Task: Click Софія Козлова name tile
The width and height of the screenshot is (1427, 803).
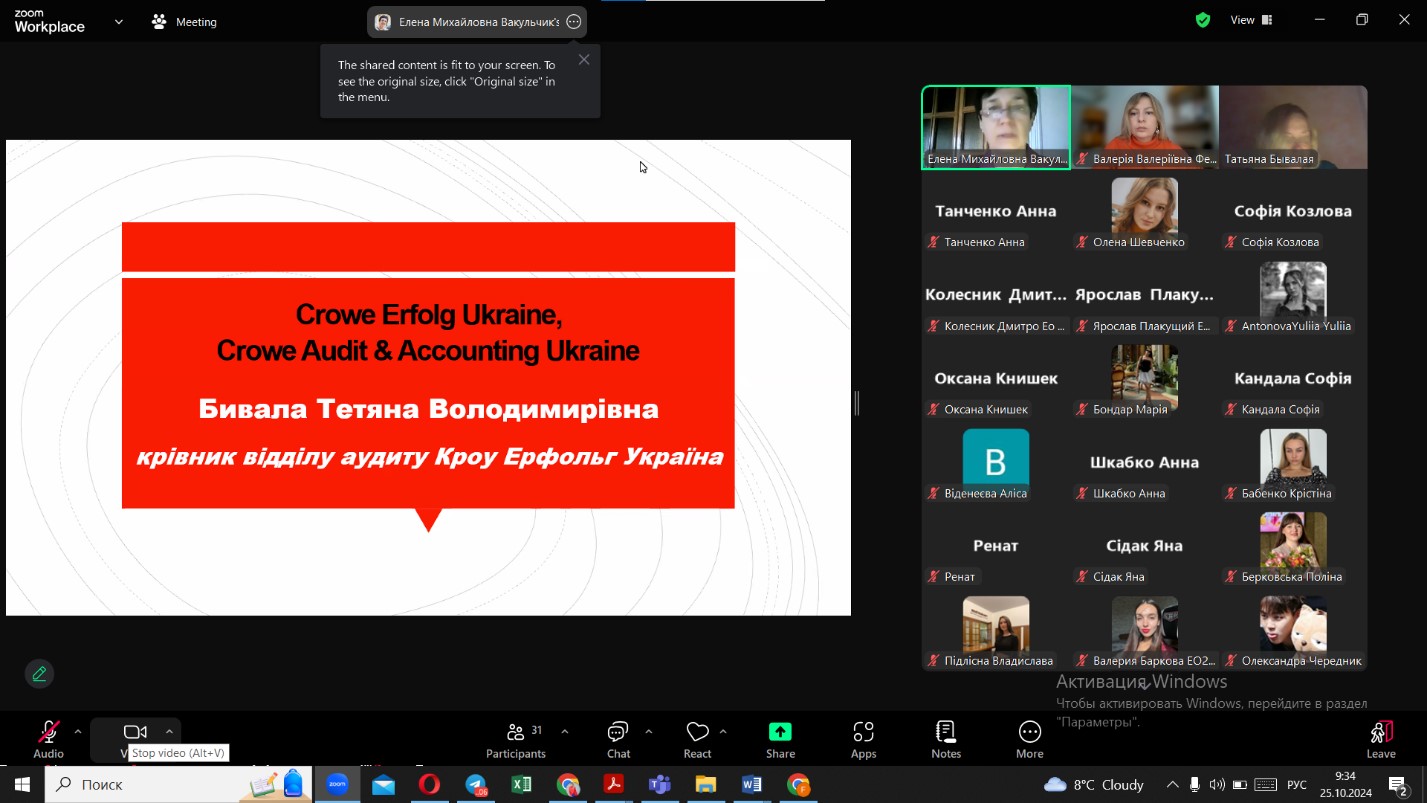Action: point(1293,211)
